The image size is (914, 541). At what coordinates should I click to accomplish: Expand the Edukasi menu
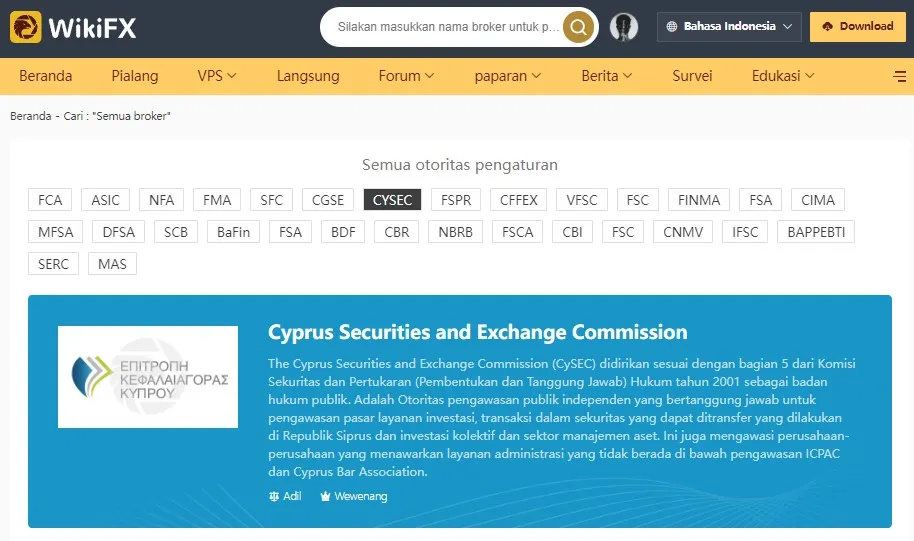(783, 76)
